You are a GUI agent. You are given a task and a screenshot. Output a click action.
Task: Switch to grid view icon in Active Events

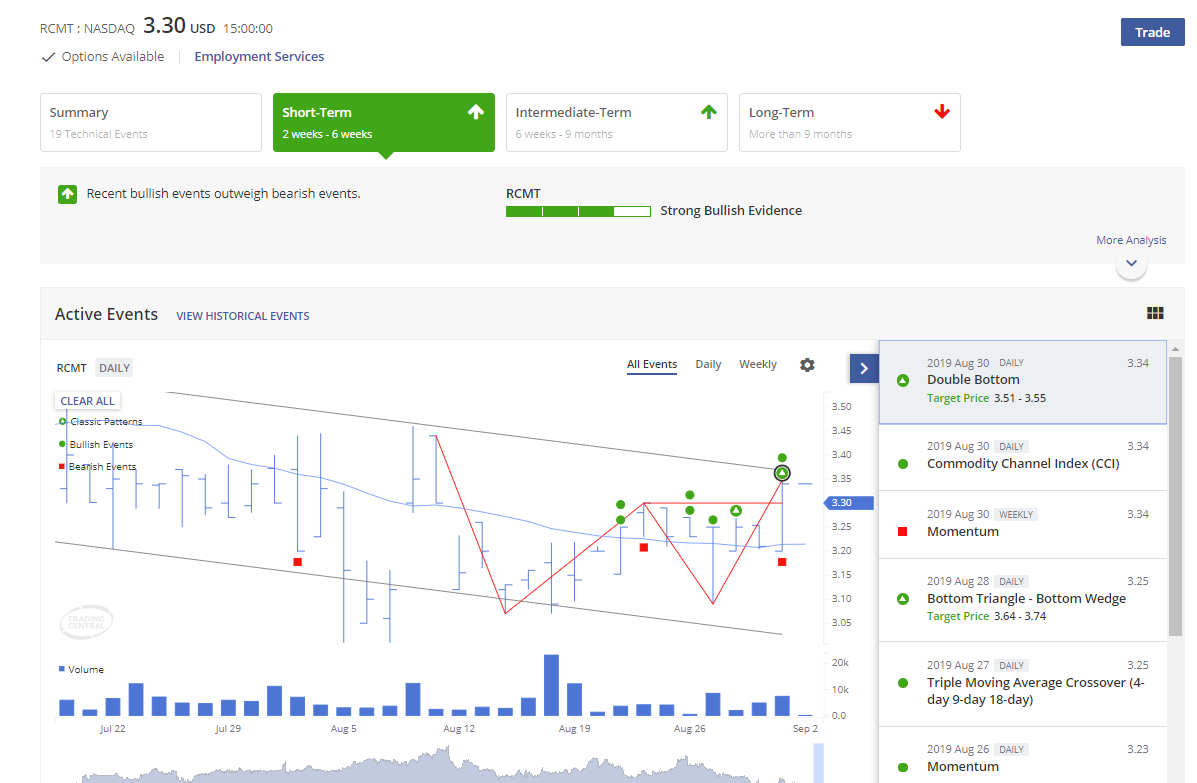(1155, 313)
